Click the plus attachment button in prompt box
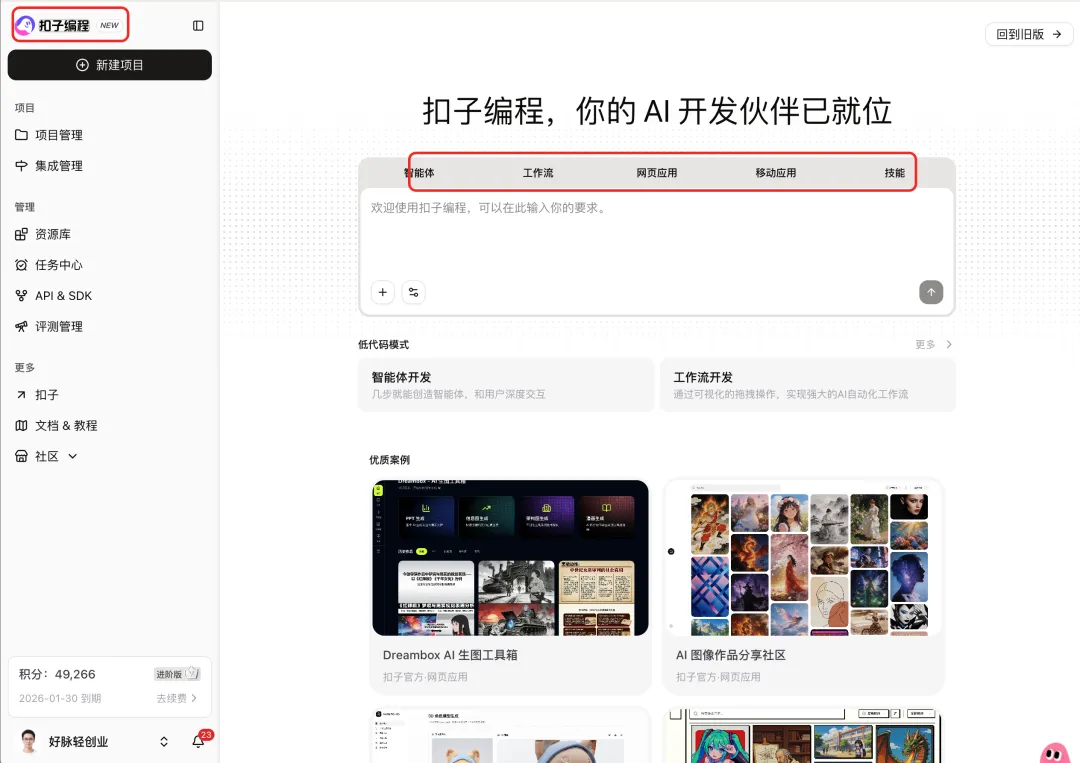This screenshot has height=763, width=1080. coord(383,292)
